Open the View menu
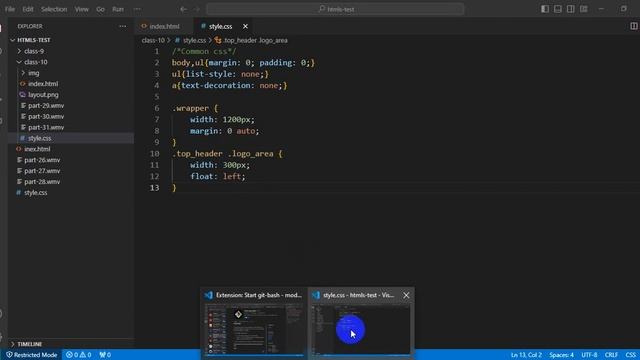 [x=82, y=9]
